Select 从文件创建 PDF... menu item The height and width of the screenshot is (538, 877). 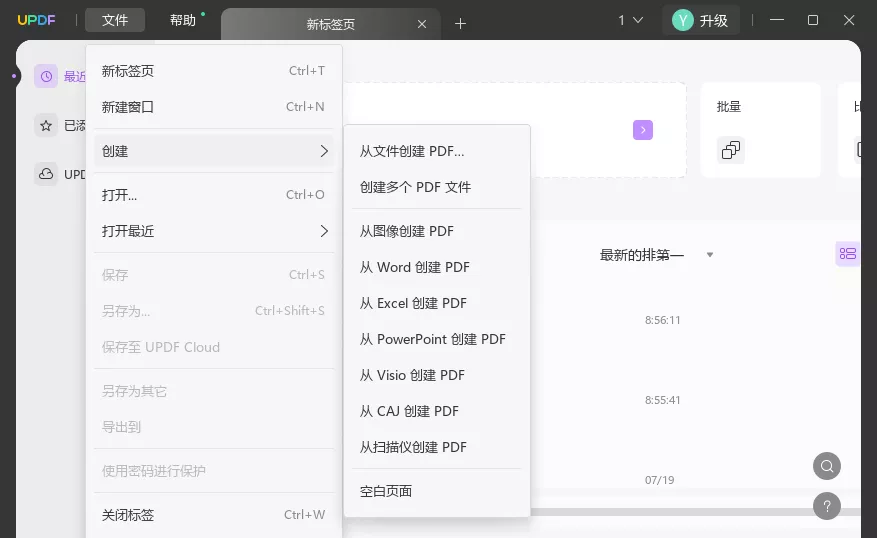click(412, 151)
